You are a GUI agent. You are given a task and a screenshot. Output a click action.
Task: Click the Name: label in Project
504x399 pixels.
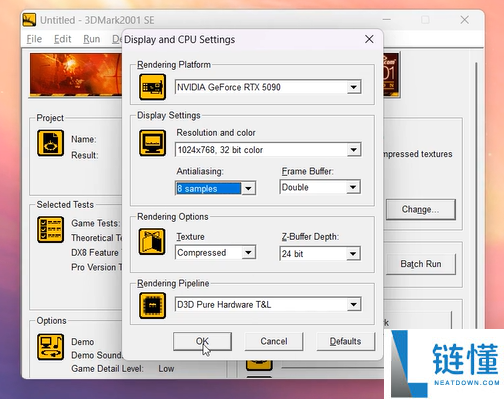[84, 139]
